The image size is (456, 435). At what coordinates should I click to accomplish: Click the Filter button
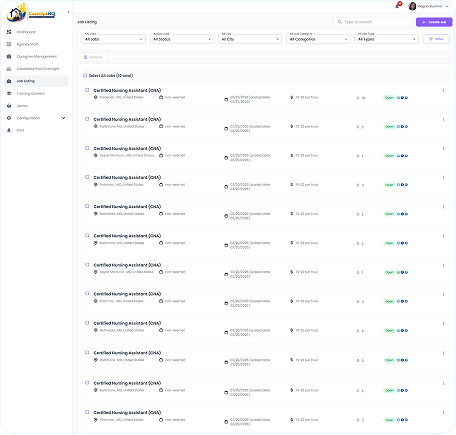coord(436,39)
